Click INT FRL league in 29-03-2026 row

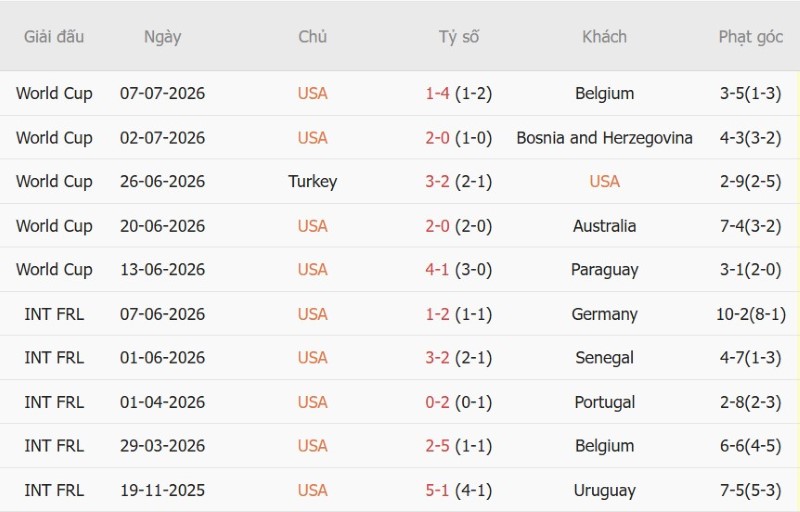click(x=54, y=446)
